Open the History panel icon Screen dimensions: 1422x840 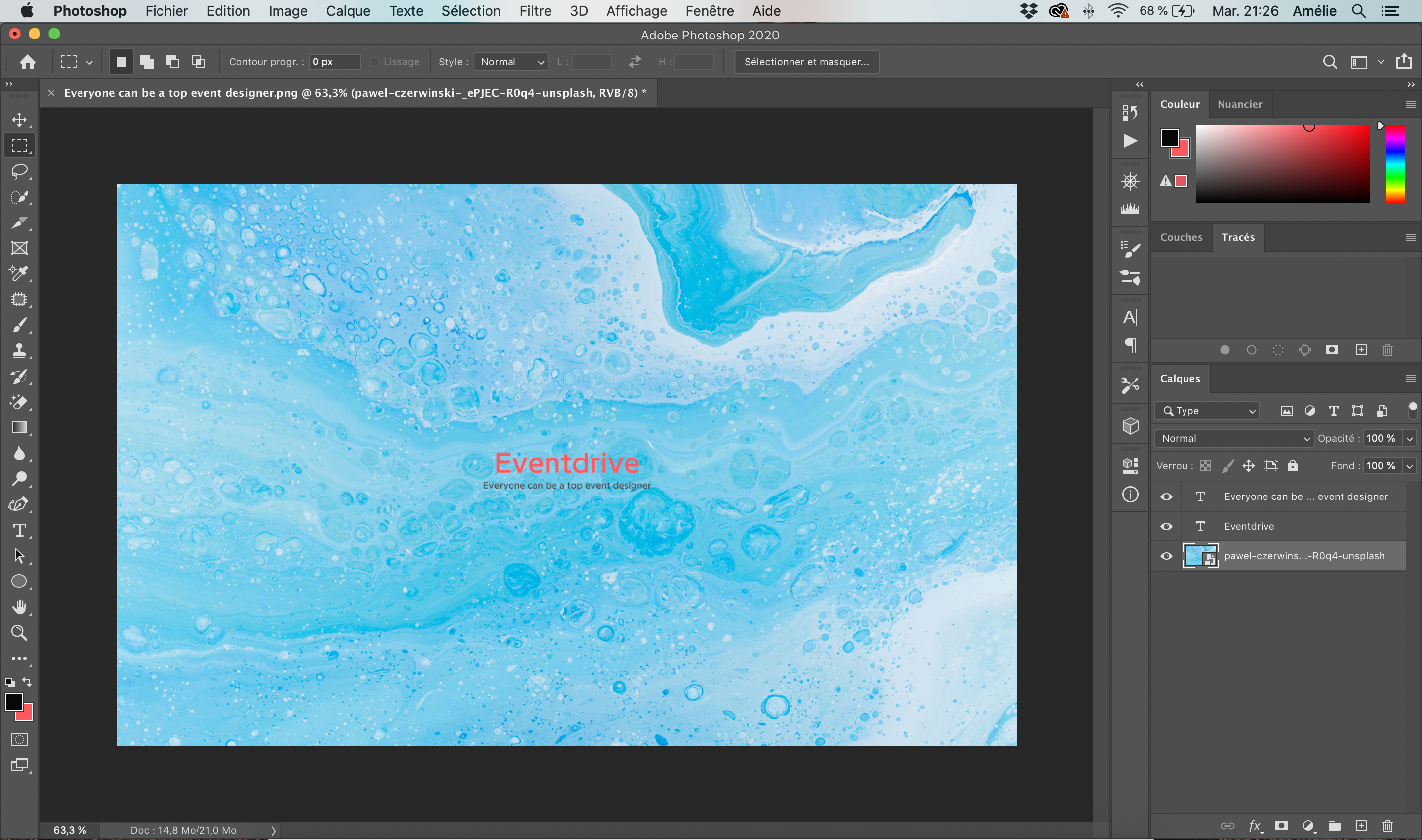(1130, 113)
